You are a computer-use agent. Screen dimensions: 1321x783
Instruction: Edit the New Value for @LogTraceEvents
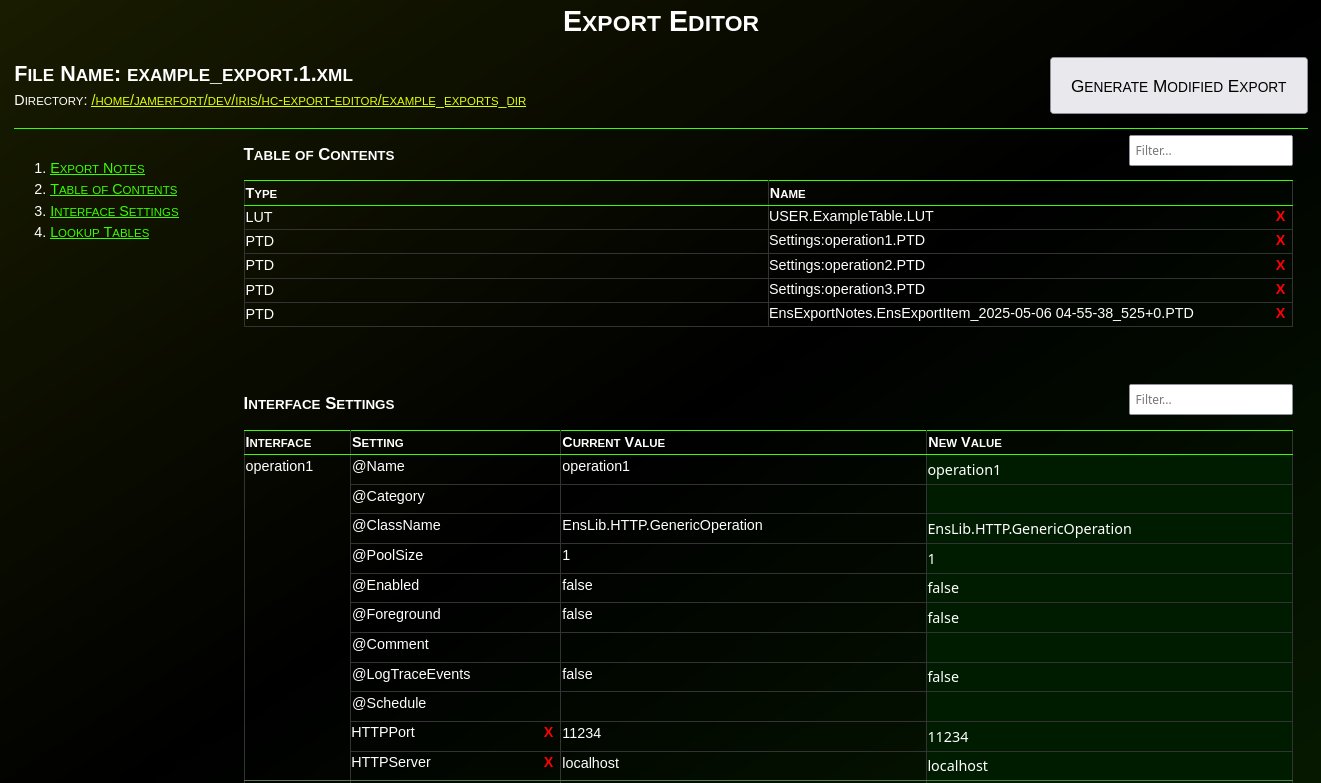(x=1109, y=677)
